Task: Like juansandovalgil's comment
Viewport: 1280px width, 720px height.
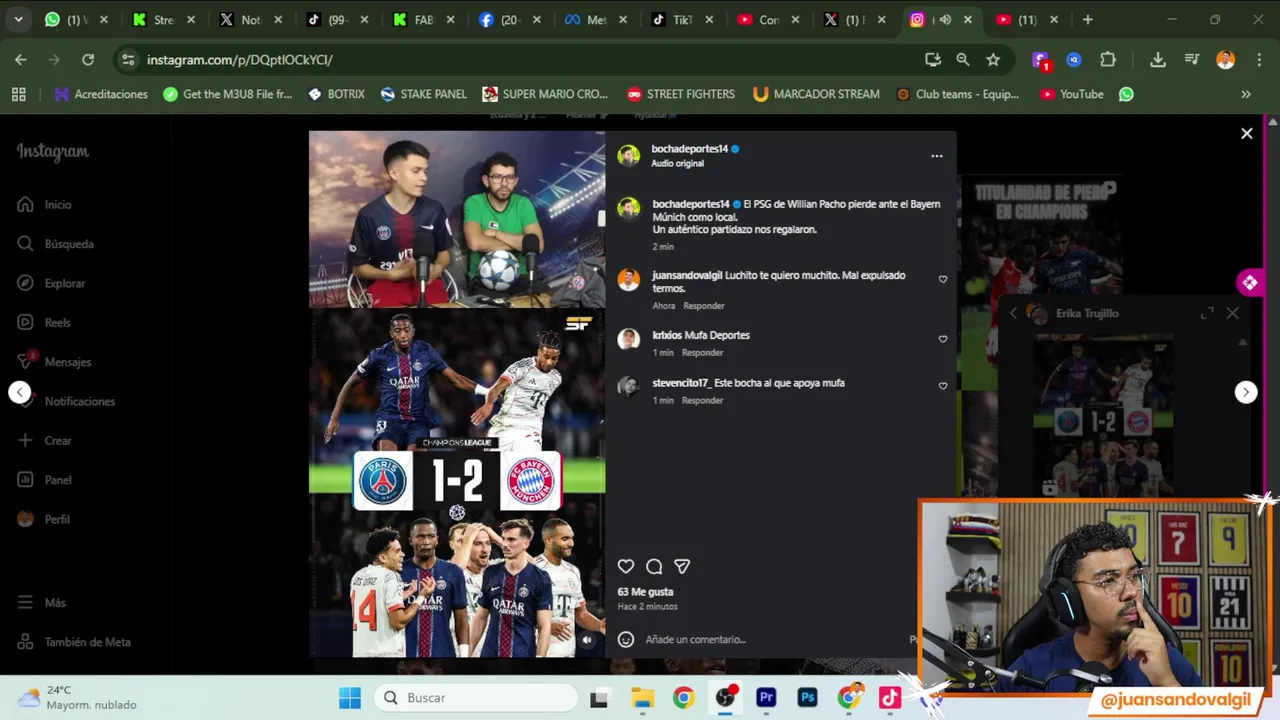Action: point(943,280)
